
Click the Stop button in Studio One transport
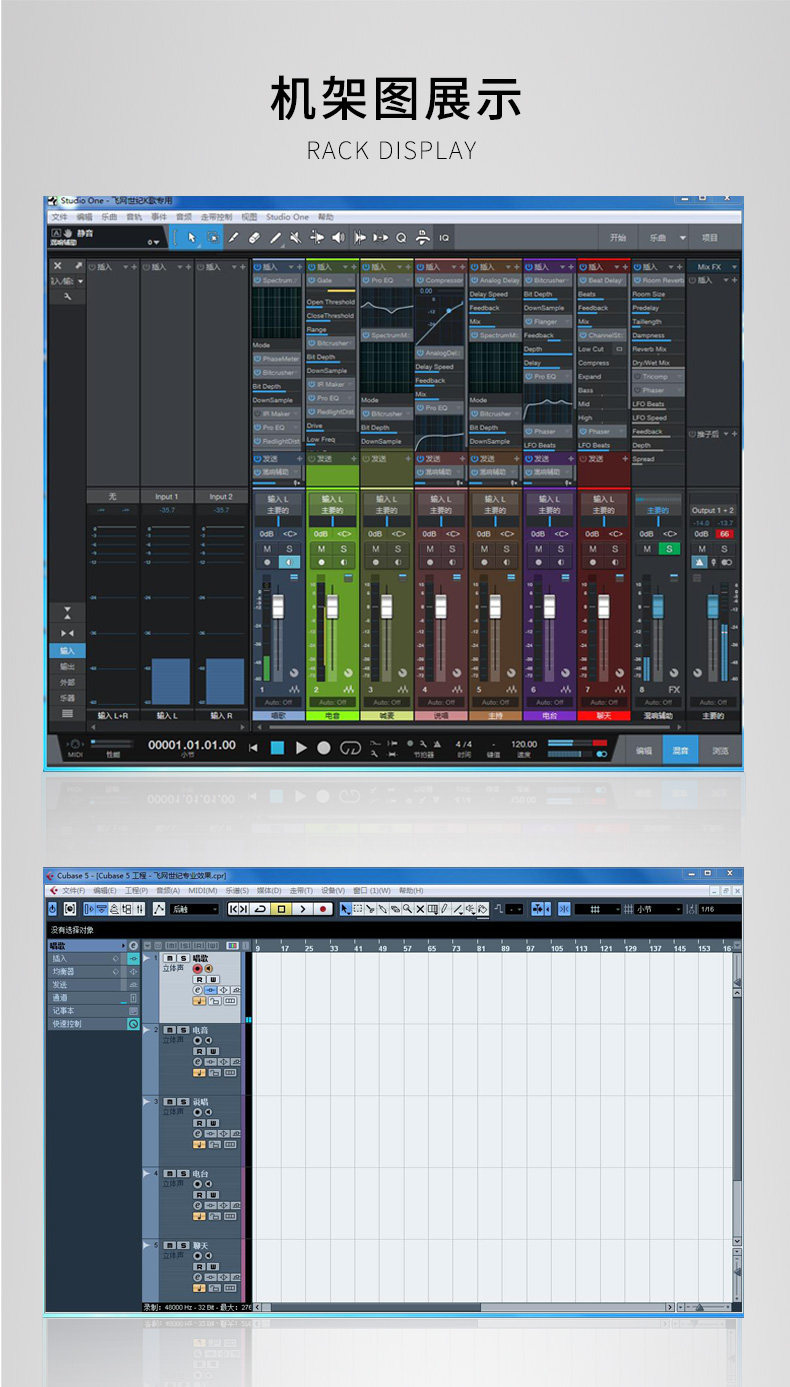[x=278, y=747]
